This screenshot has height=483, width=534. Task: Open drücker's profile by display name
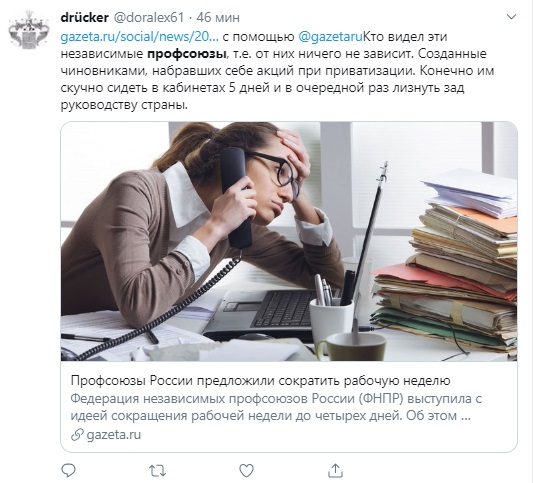point(84,17)
